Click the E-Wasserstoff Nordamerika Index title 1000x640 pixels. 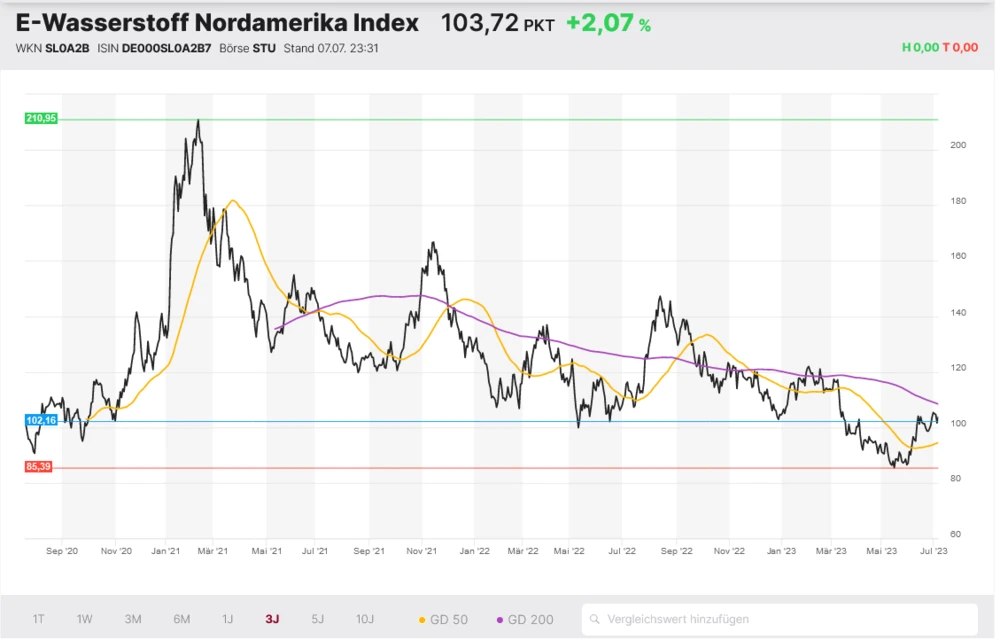click(217, 24)
